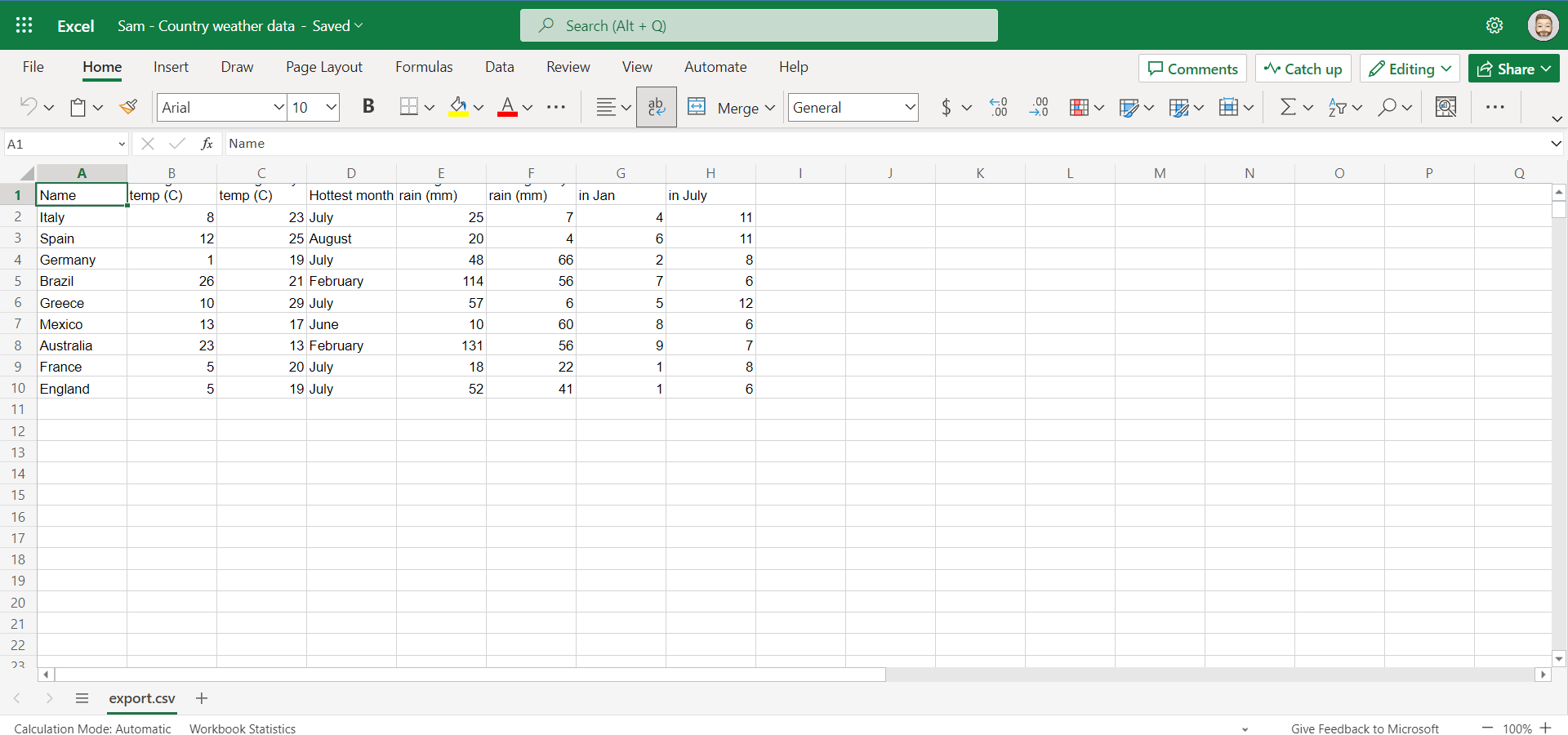Open the app launcher grid icon
Screen dimensions: 1568x735
(24, 25)
